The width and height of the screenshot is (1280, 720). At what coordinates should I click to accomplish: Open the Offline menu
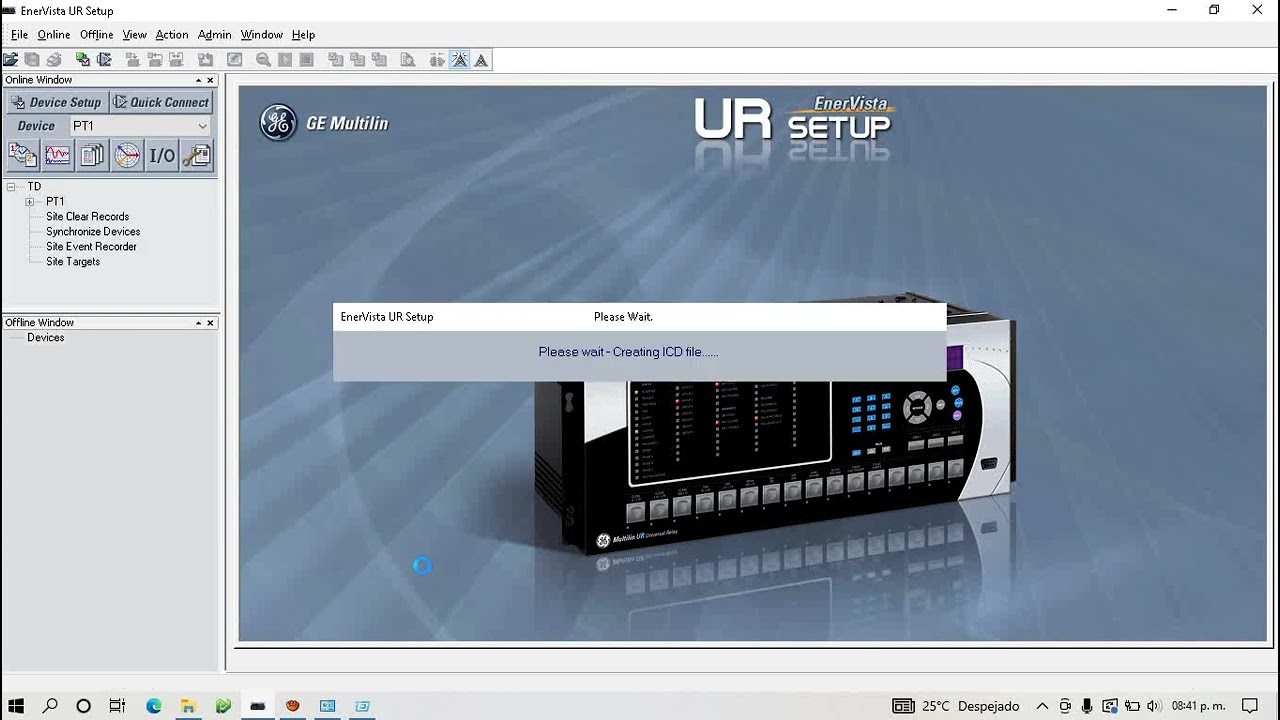(96, 34)
